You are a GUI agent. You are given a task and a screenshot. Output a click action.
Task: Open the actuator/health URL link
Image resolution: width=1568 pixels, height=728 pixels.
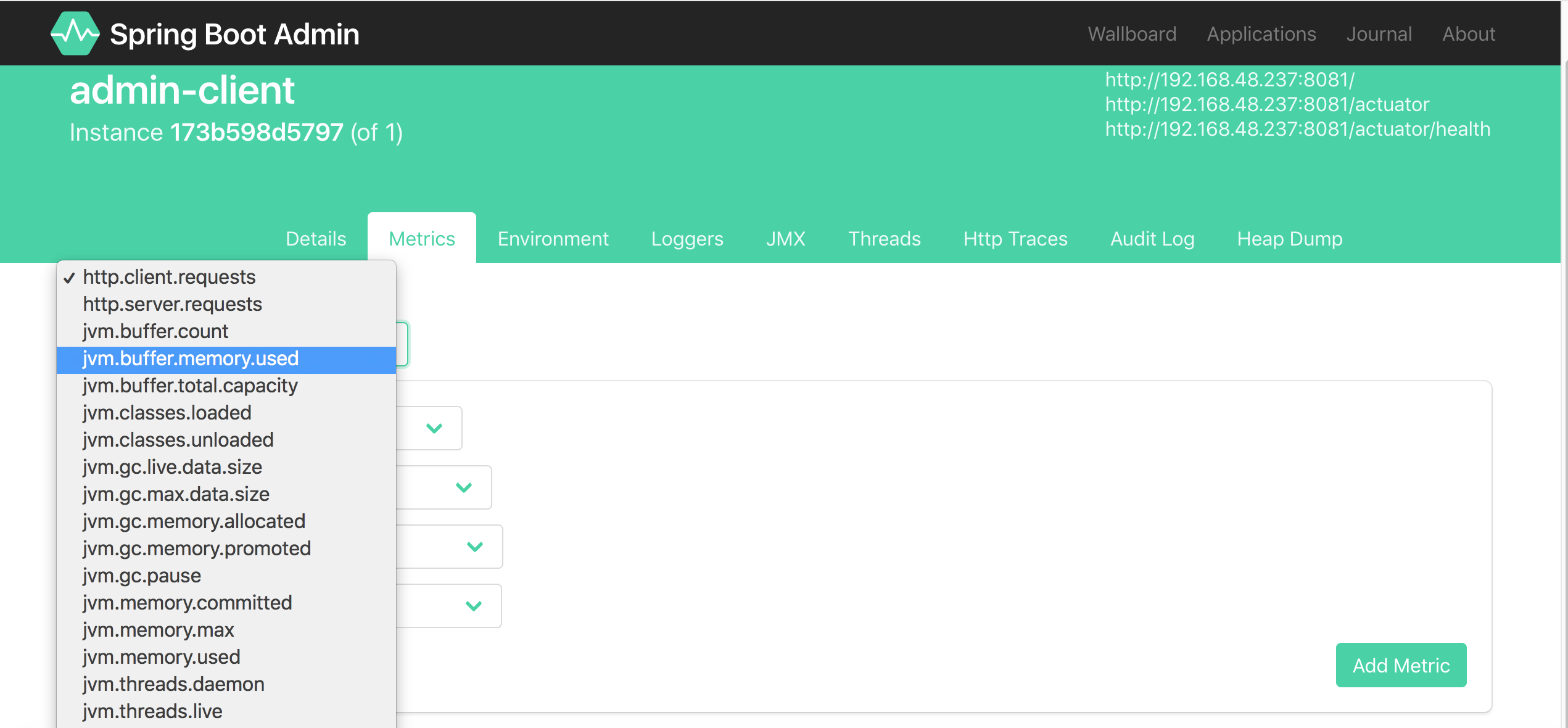(1297, 129)
